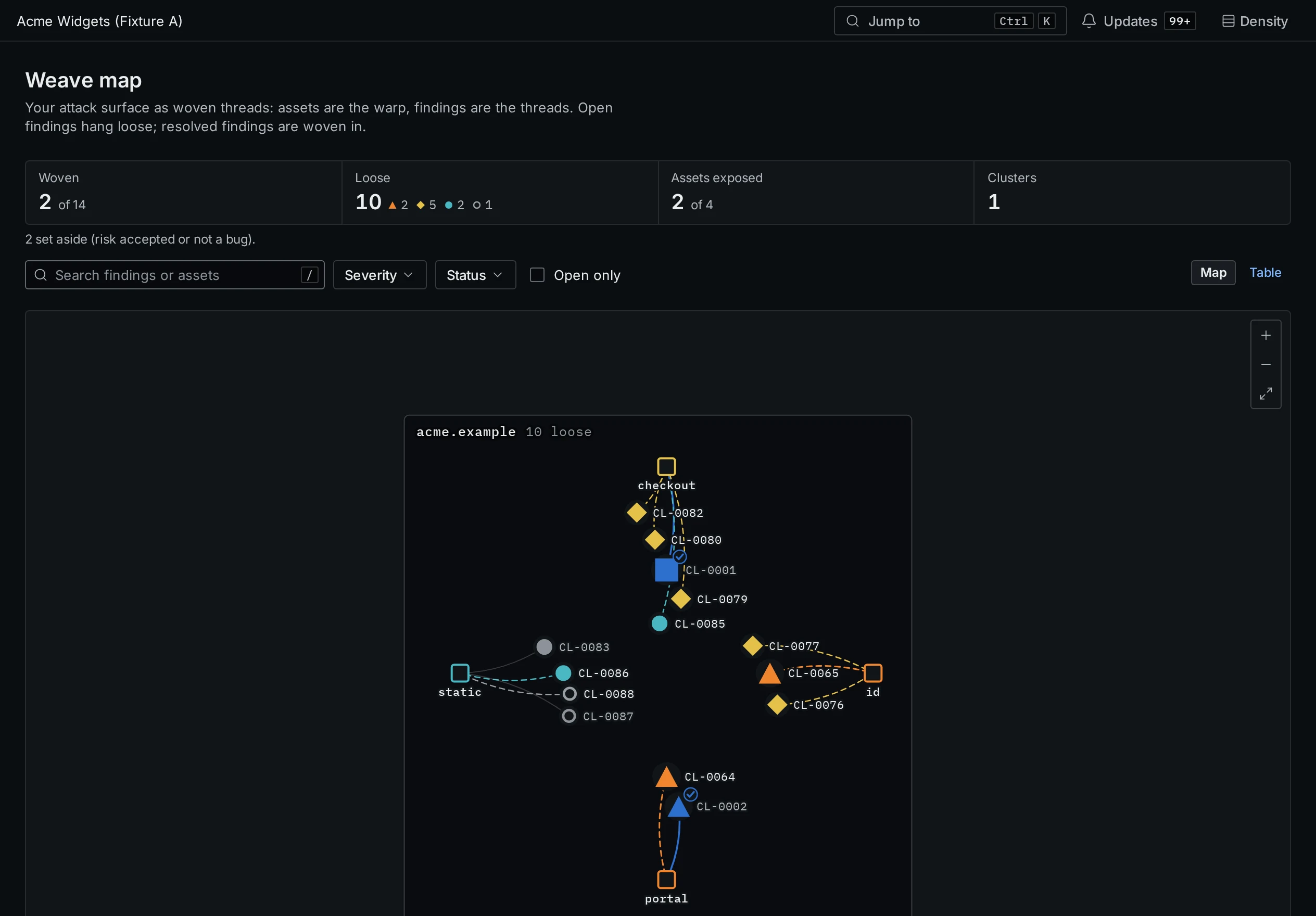This screenshot has width=1316, height=916.
Task: Click the CL-0085 teal circle finding
Action: point(659,624)
